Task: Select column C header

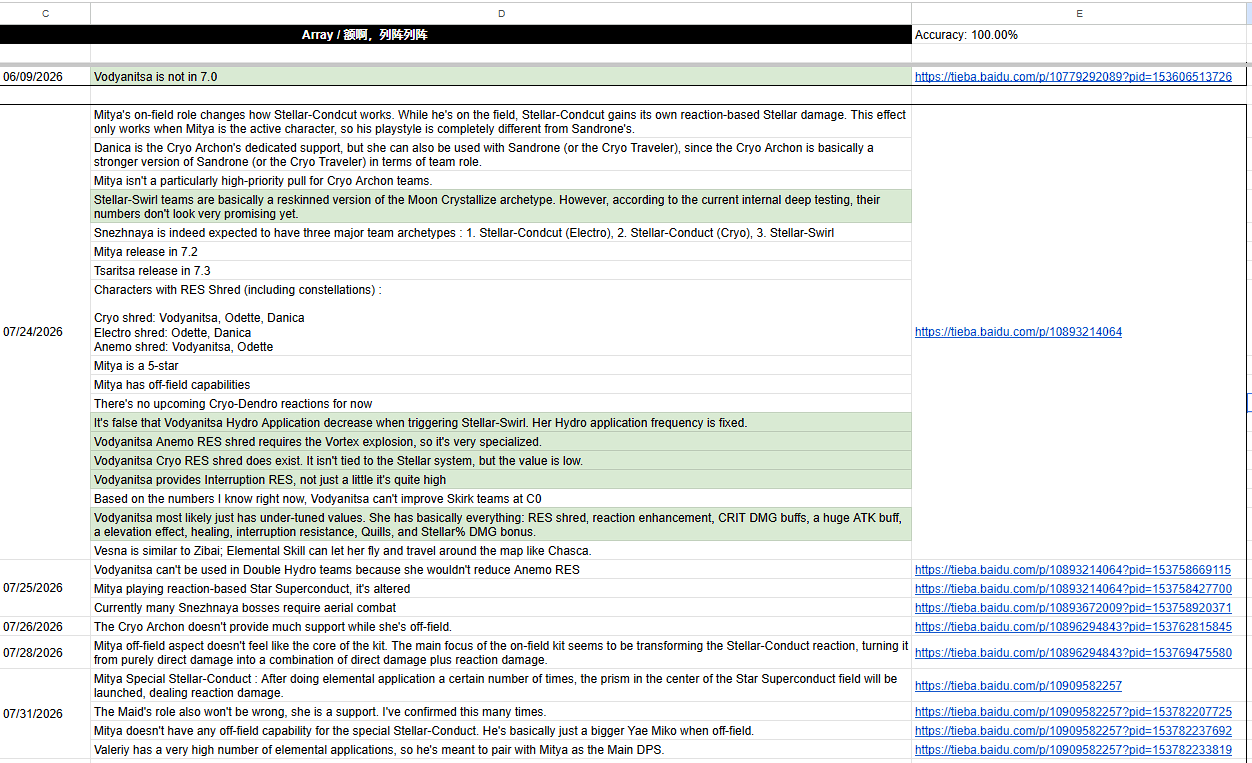Action: pyautogui.click(x=45, y=13)
